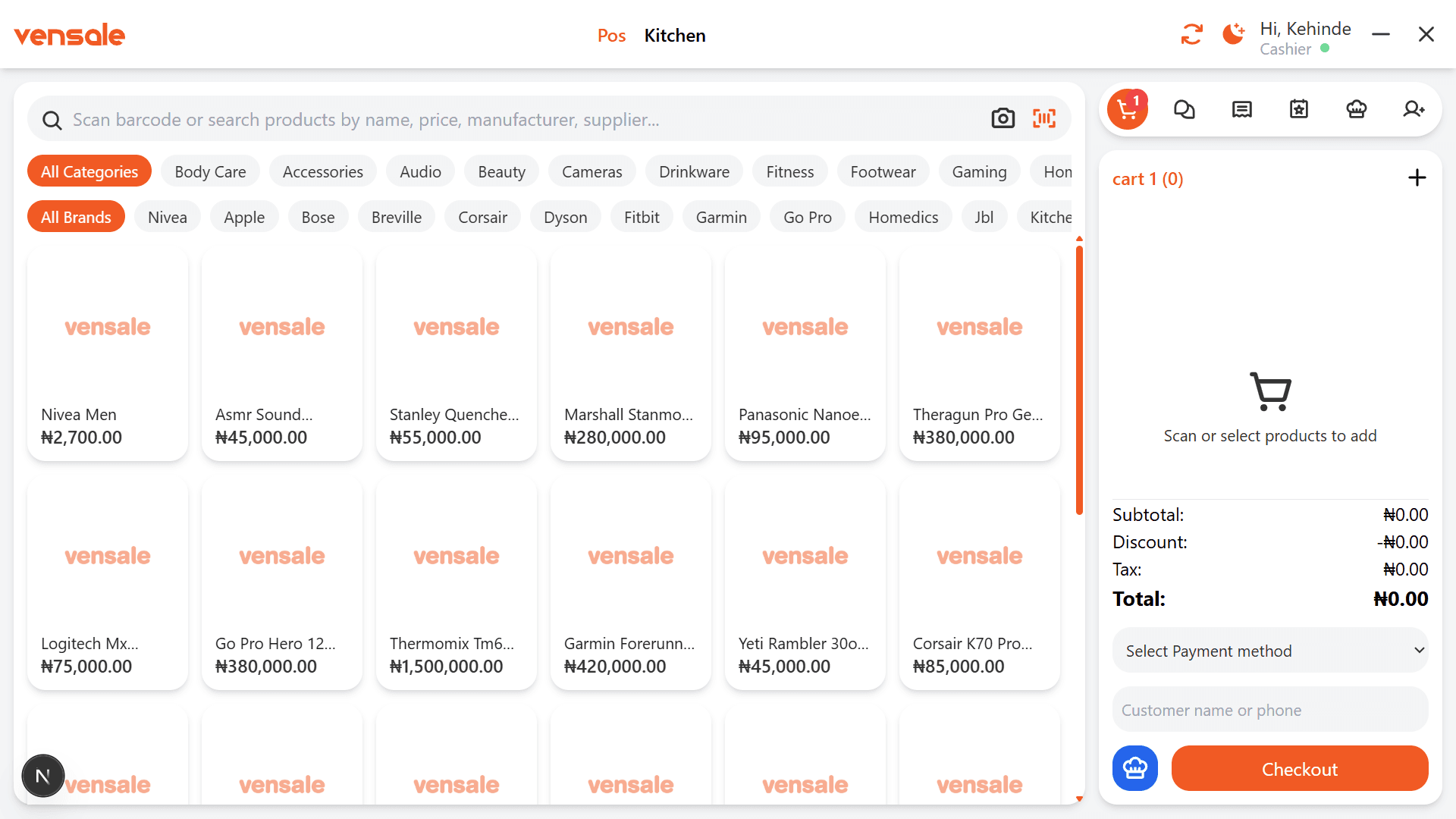Filter by Nivea brand
The image size is (1456, 819).
(168, 217)
